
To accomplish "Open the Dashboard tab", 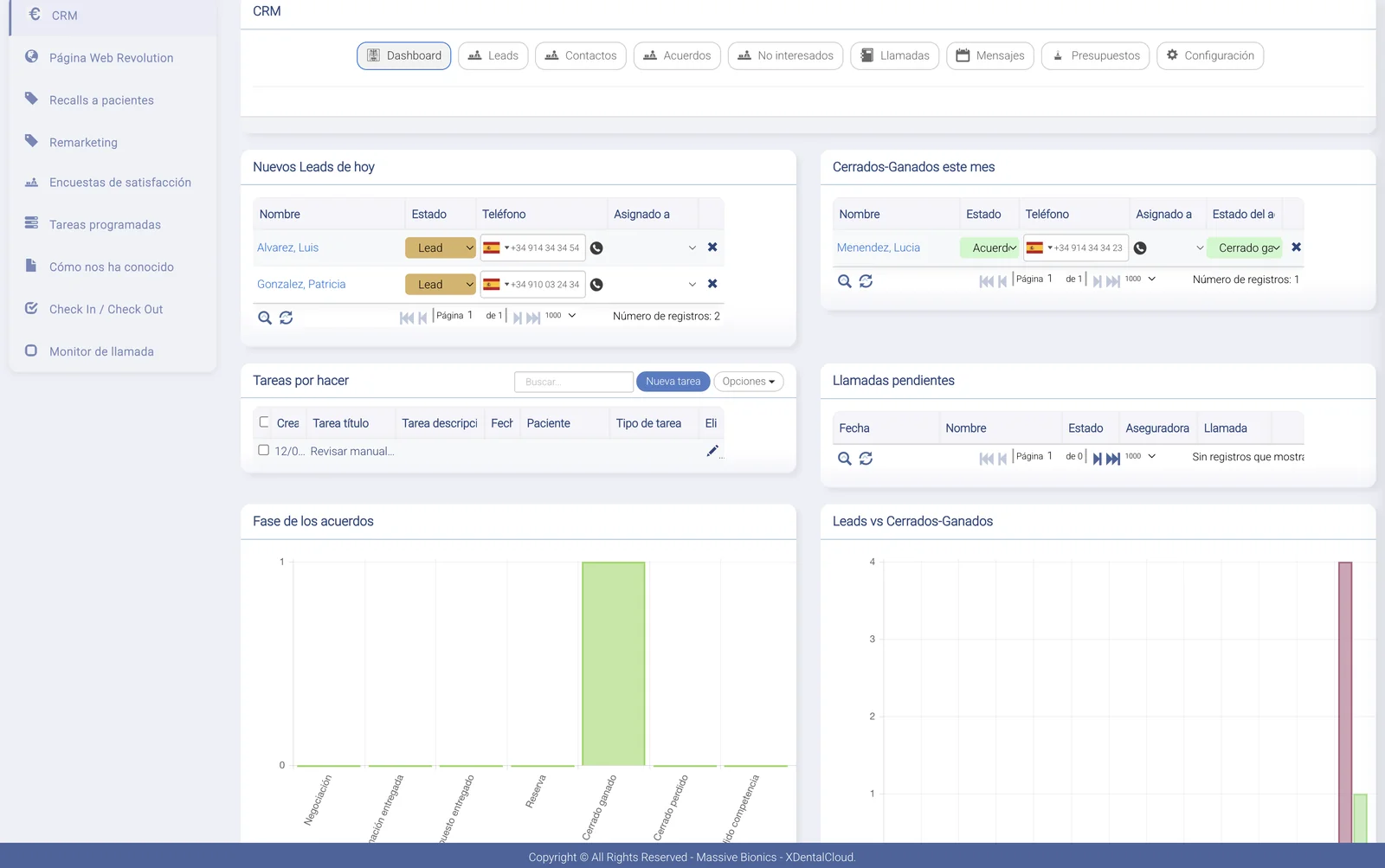I will (403, 55).
